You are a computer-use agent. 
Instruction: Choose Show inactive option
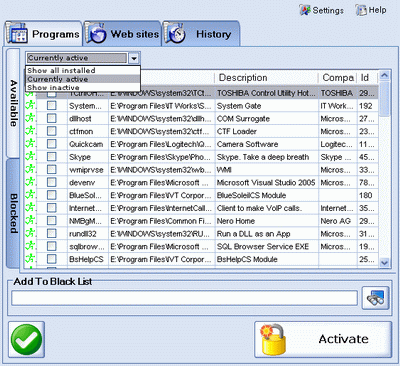click(x=83, y=87)
